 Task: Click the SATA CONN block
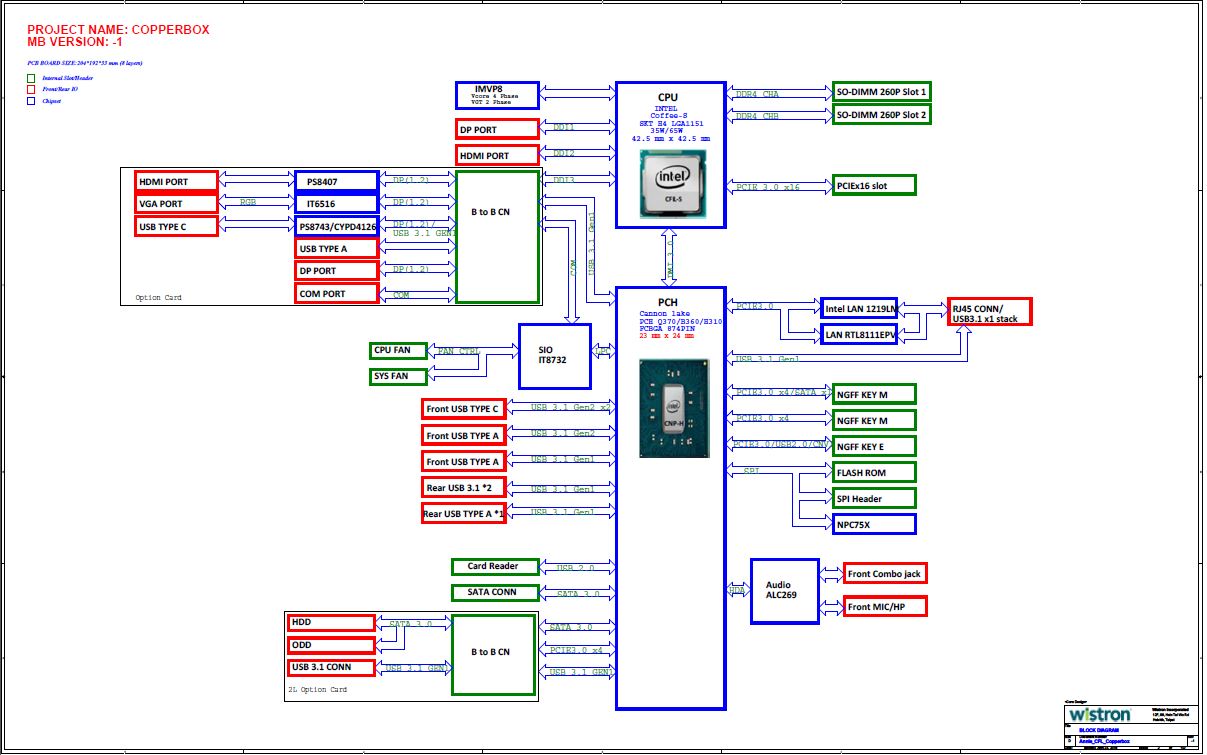(496, 592)
